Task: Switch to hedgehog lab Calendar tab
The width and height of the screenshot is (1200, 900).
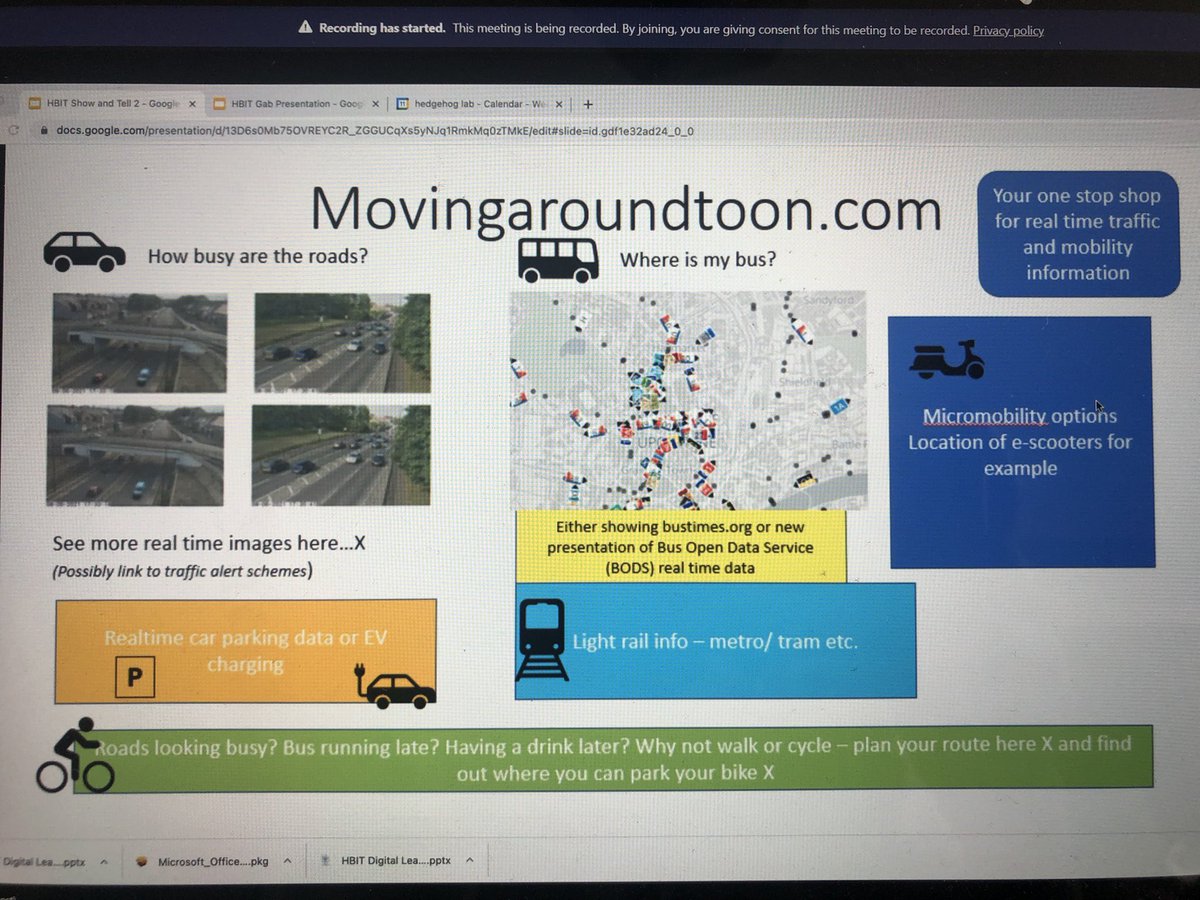Action: coord(480,103)
